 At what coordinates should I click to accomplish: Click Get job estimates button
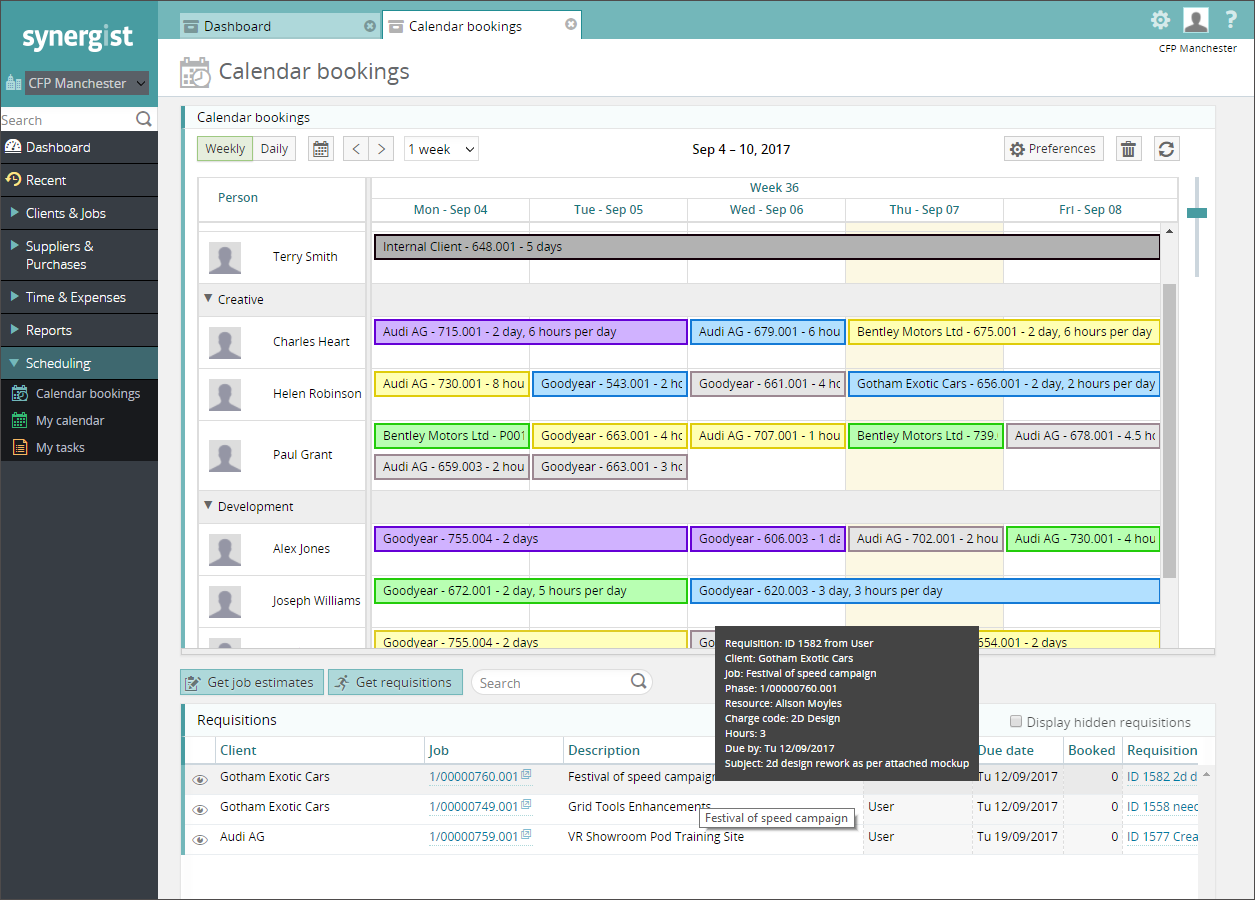point(252,682)
